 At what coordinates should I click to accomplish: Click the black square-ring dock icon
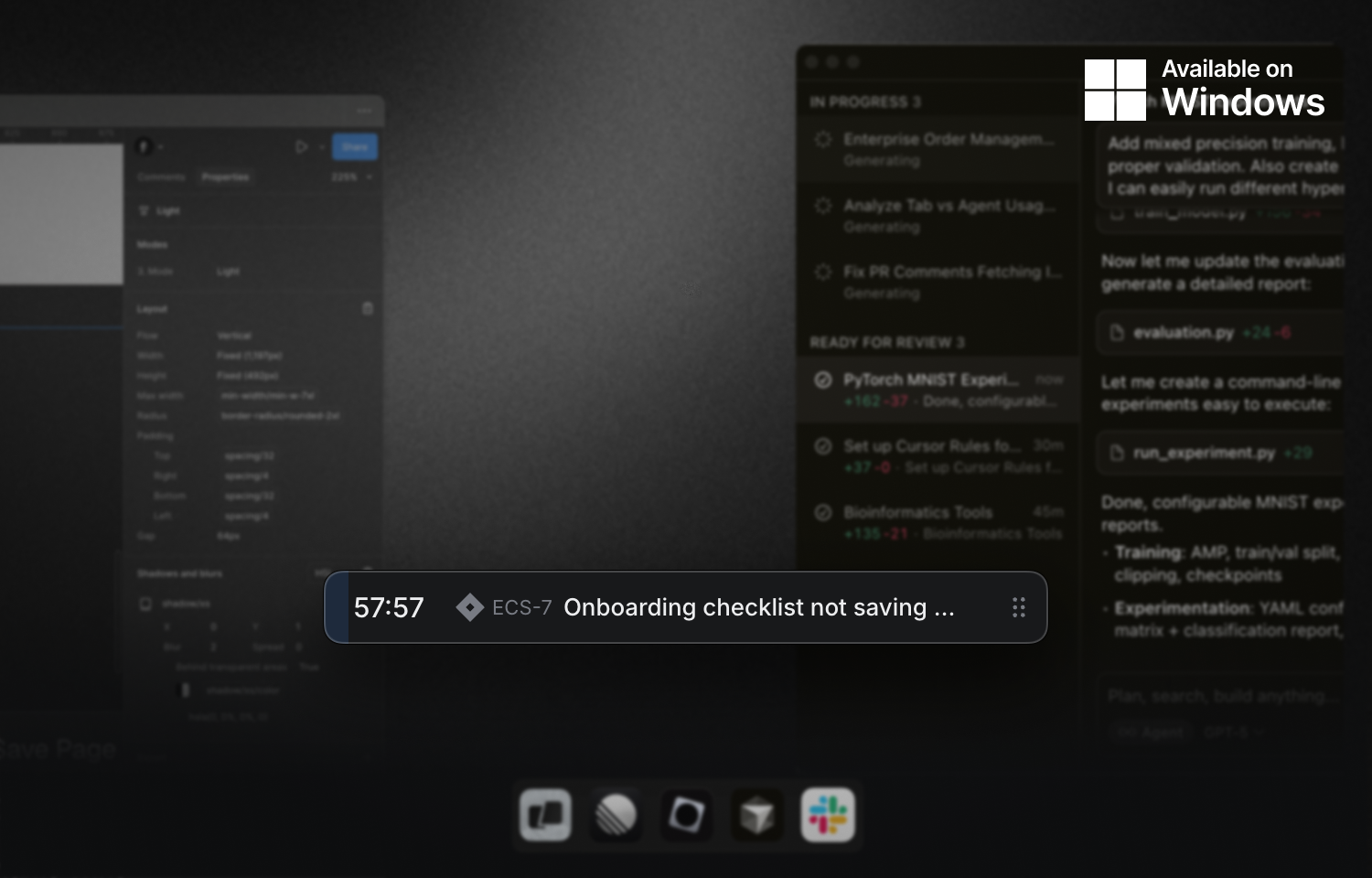pos(686,815)
